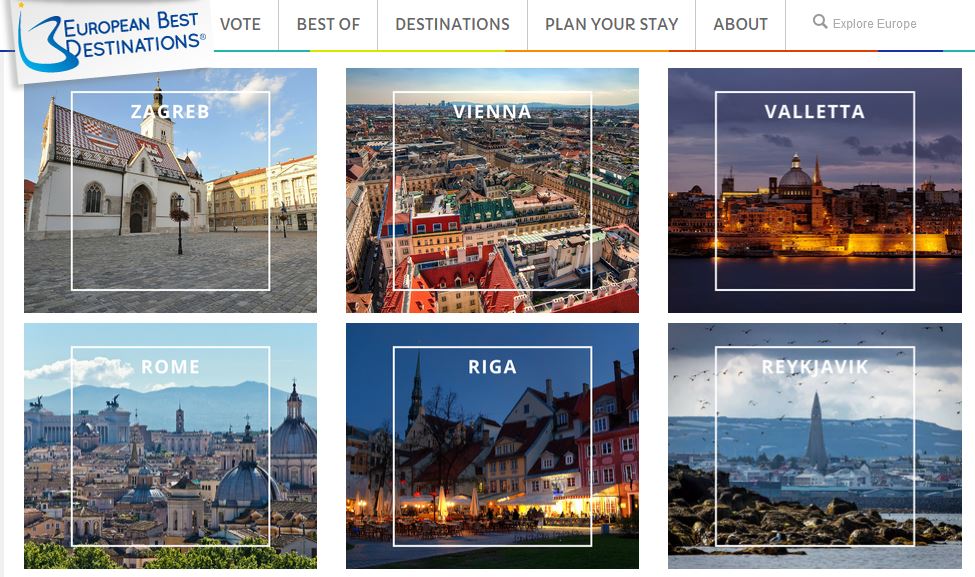This screenshot has width=975, height=577.
Task: Click the European Best Destinations logo
Action: point(105,30)
